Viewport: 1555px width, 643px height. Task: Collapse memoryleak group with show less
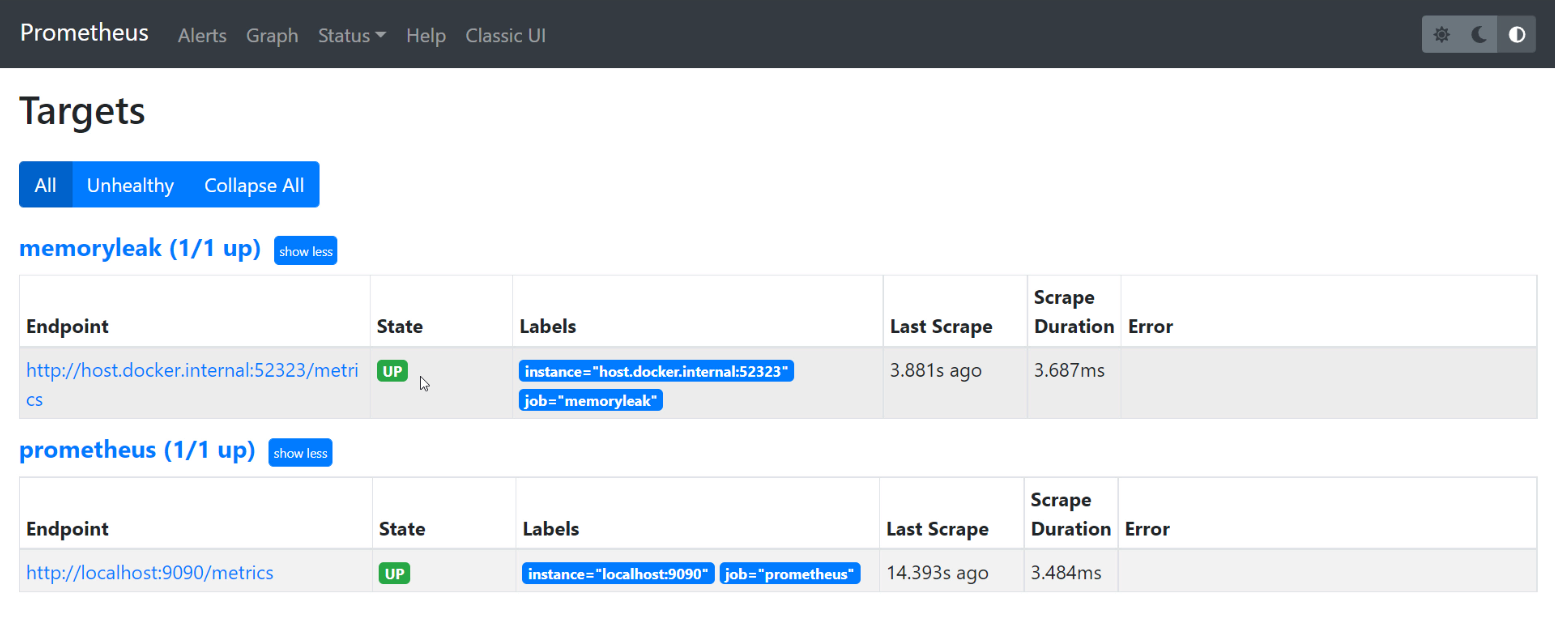point(305,251)
